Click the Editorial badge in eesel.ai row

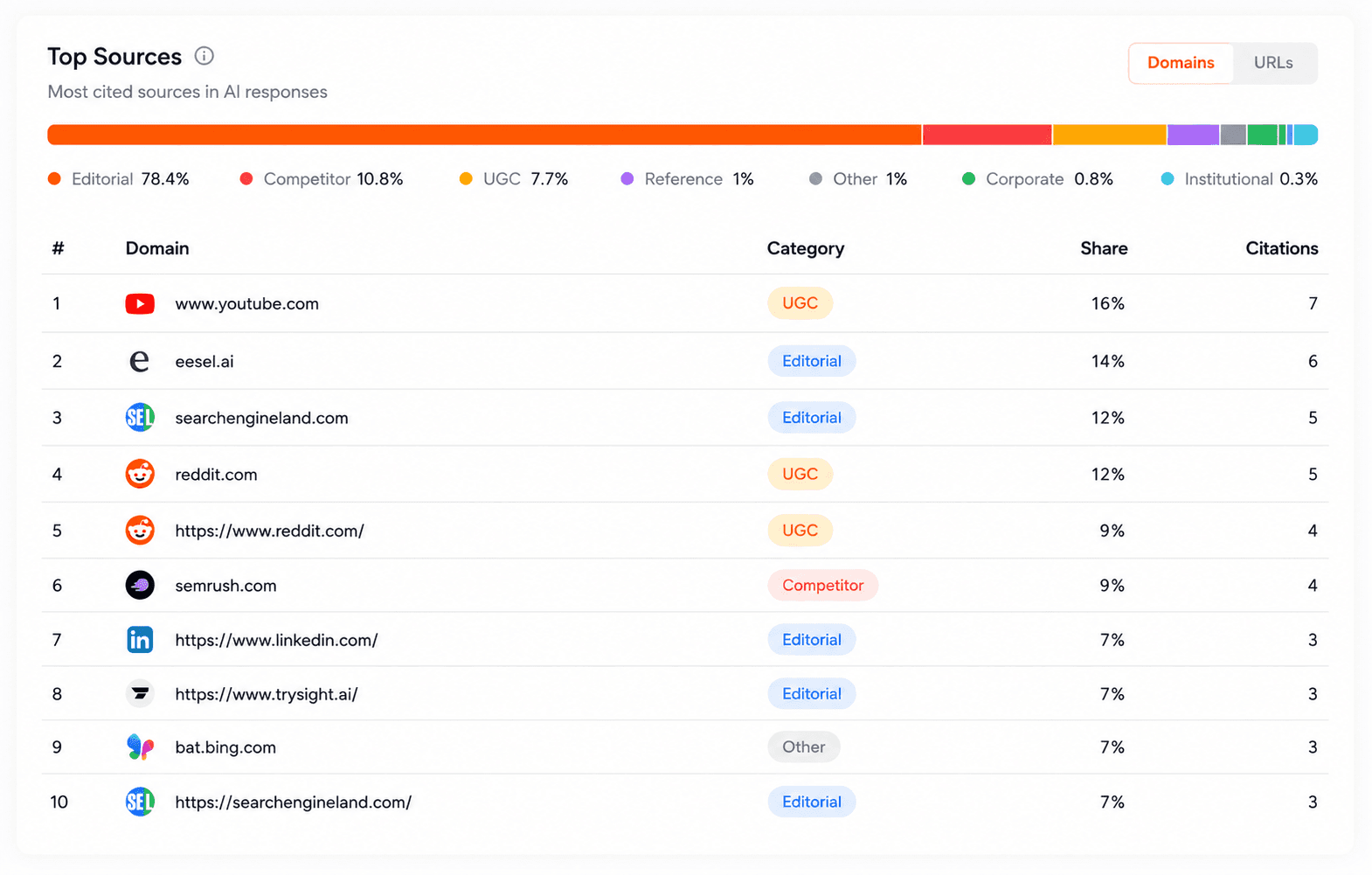(812, 361)
